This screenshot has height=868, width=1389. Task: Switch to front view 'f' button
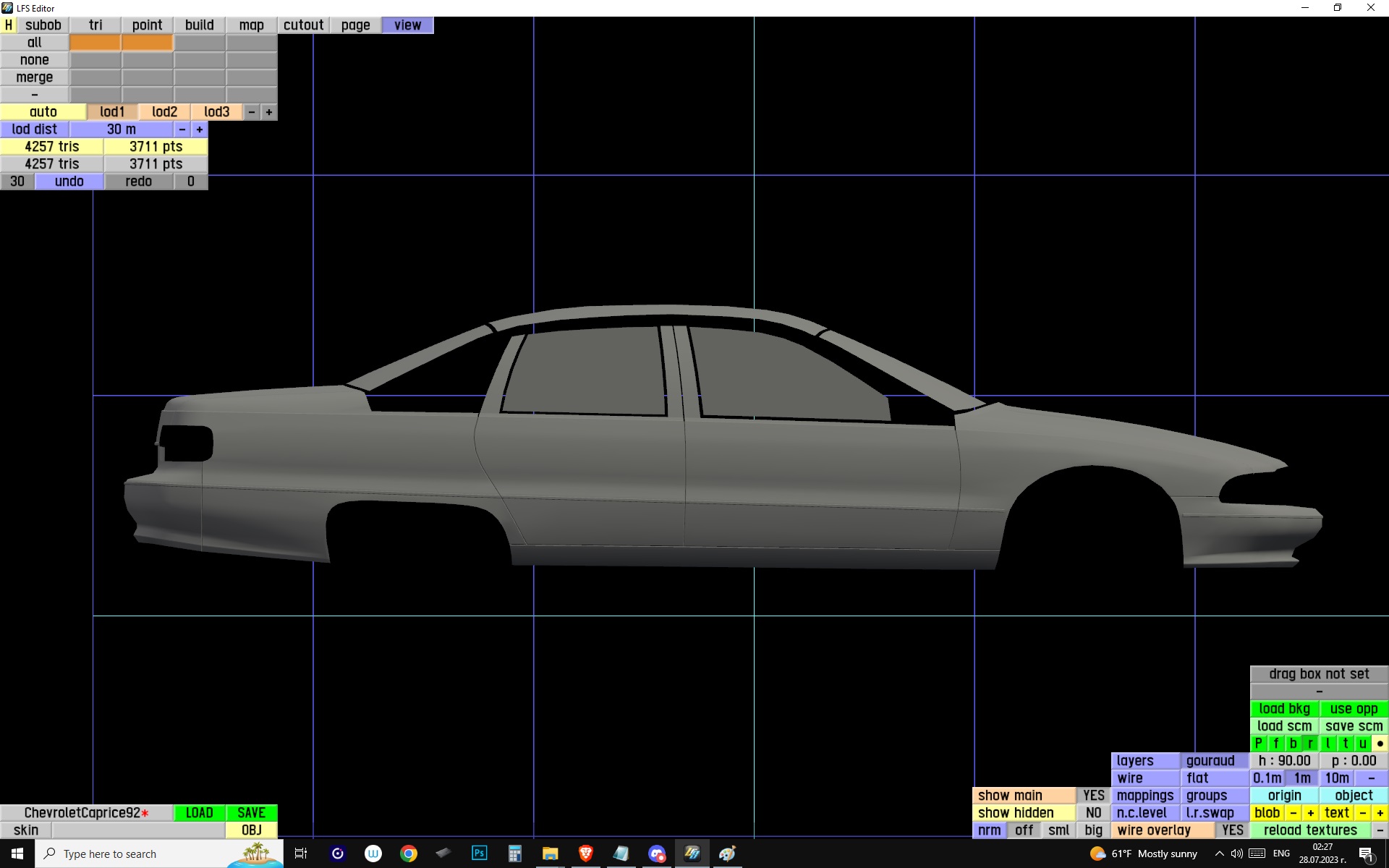pos(1275,743)
